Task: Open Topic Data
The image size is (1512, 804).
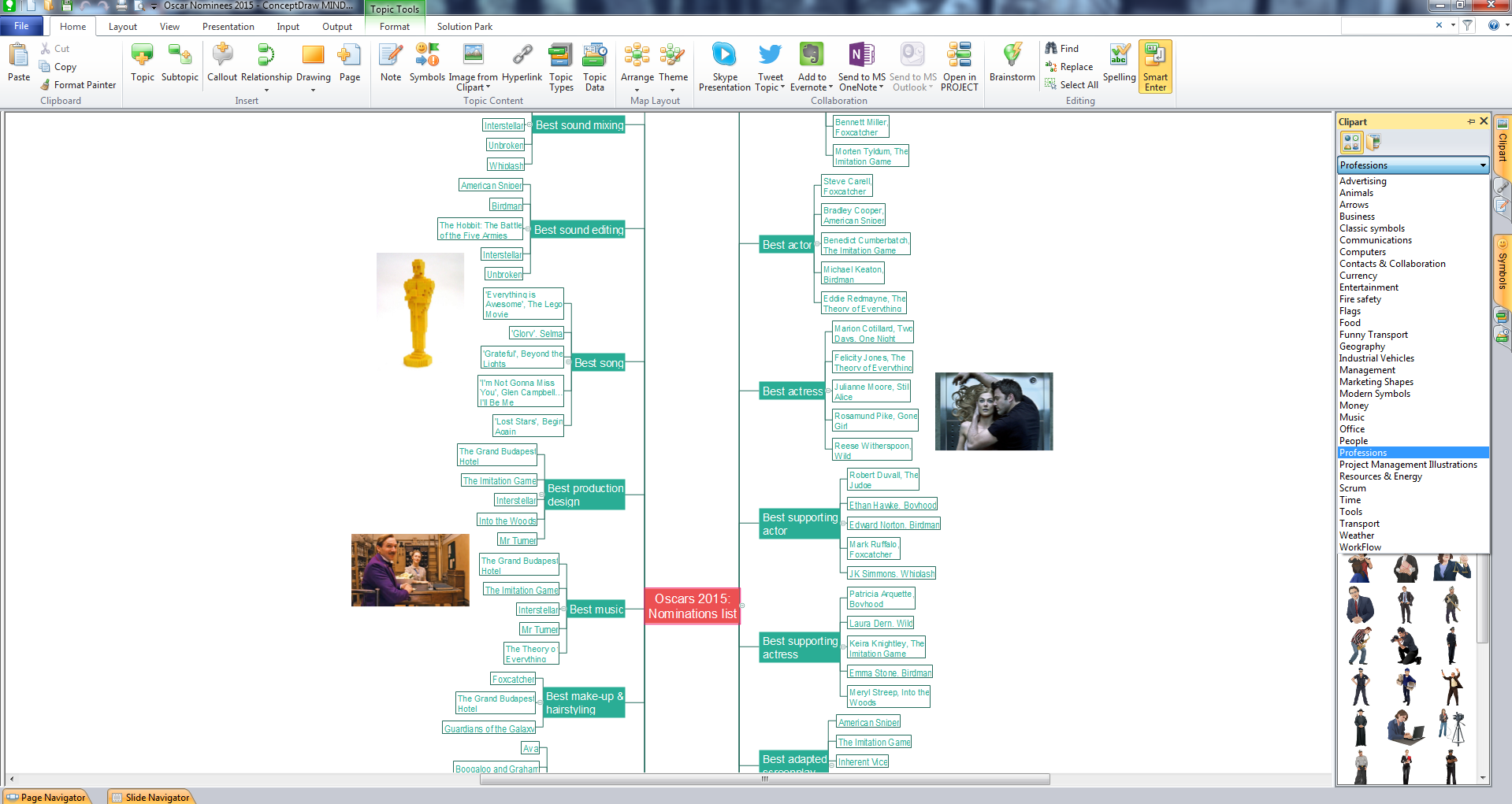Action: coord(595,68)
